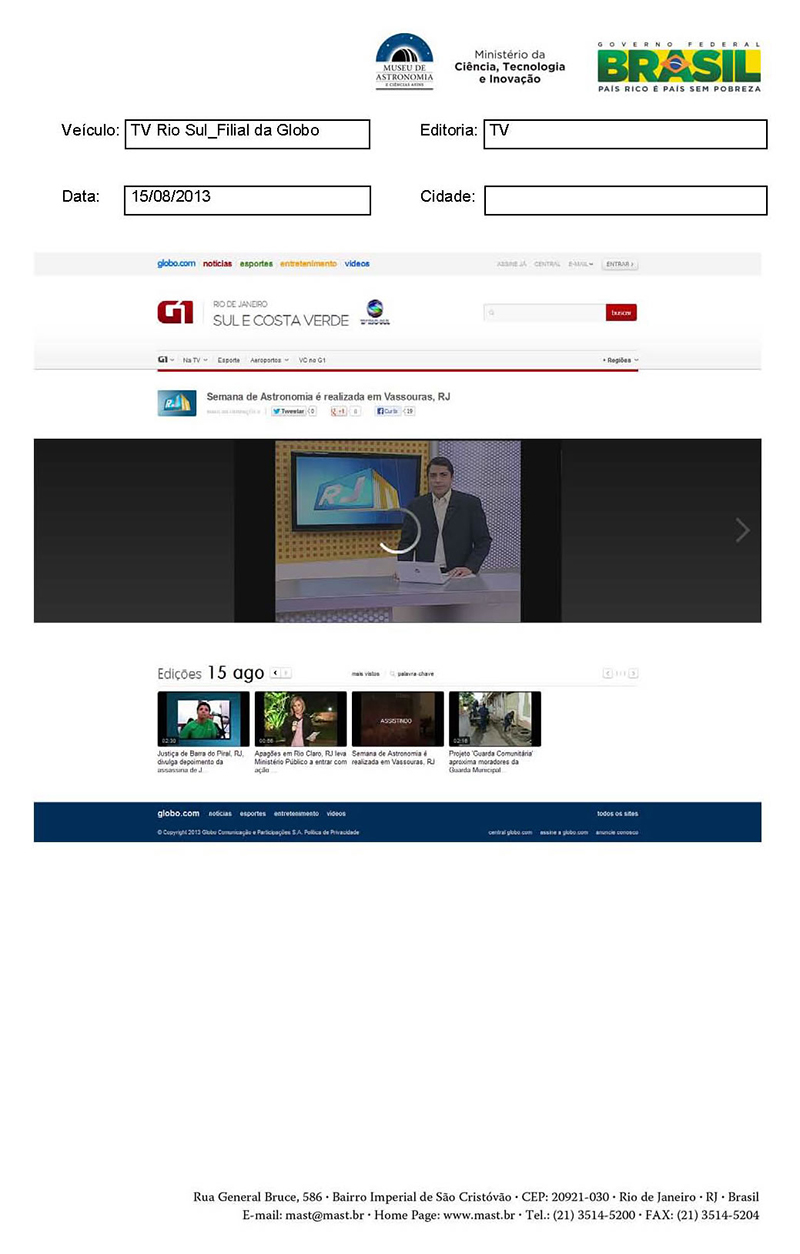Click the footer entretenimento link

[296, 814]
